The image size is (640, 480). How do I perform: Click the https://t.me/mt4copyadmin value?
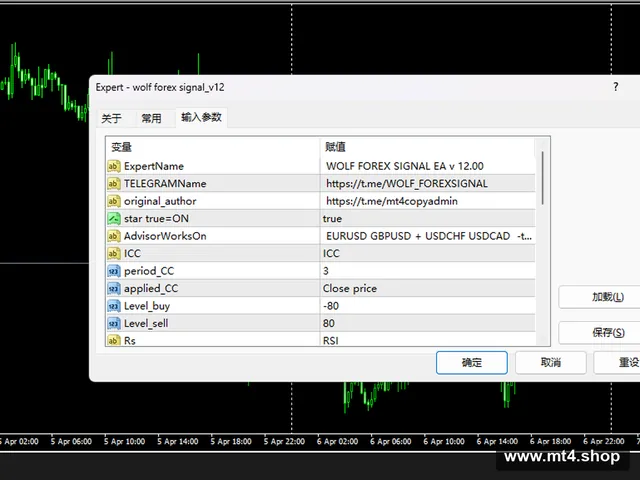click(392, 201)
